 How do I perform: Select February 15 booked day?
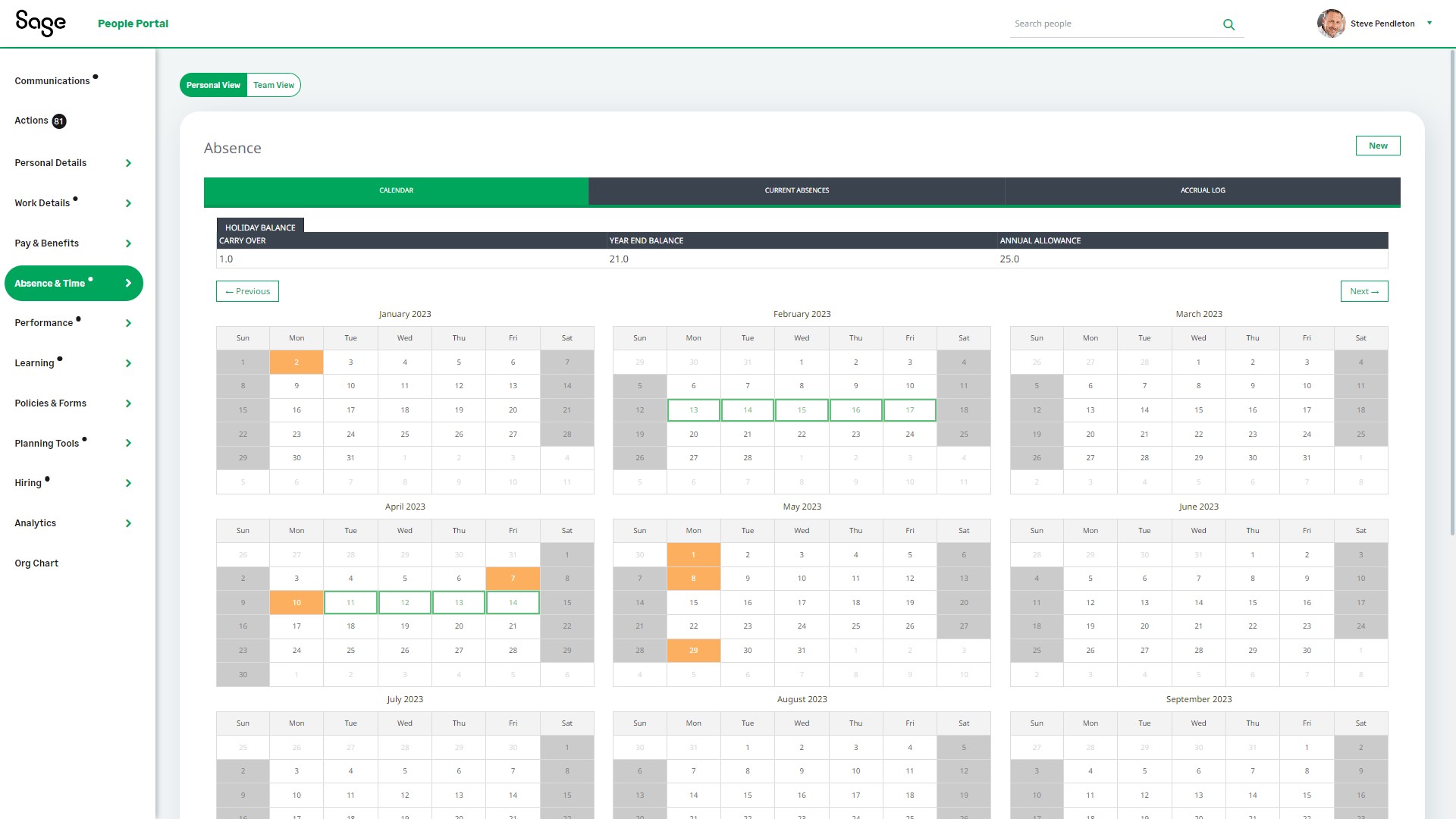(x=802, y=410)
